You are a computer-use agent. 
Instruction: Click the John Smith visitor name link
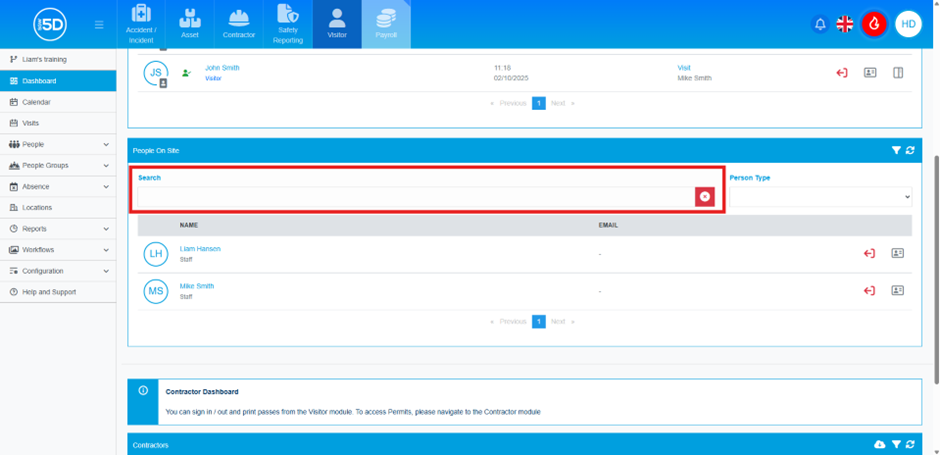point(222,68)
